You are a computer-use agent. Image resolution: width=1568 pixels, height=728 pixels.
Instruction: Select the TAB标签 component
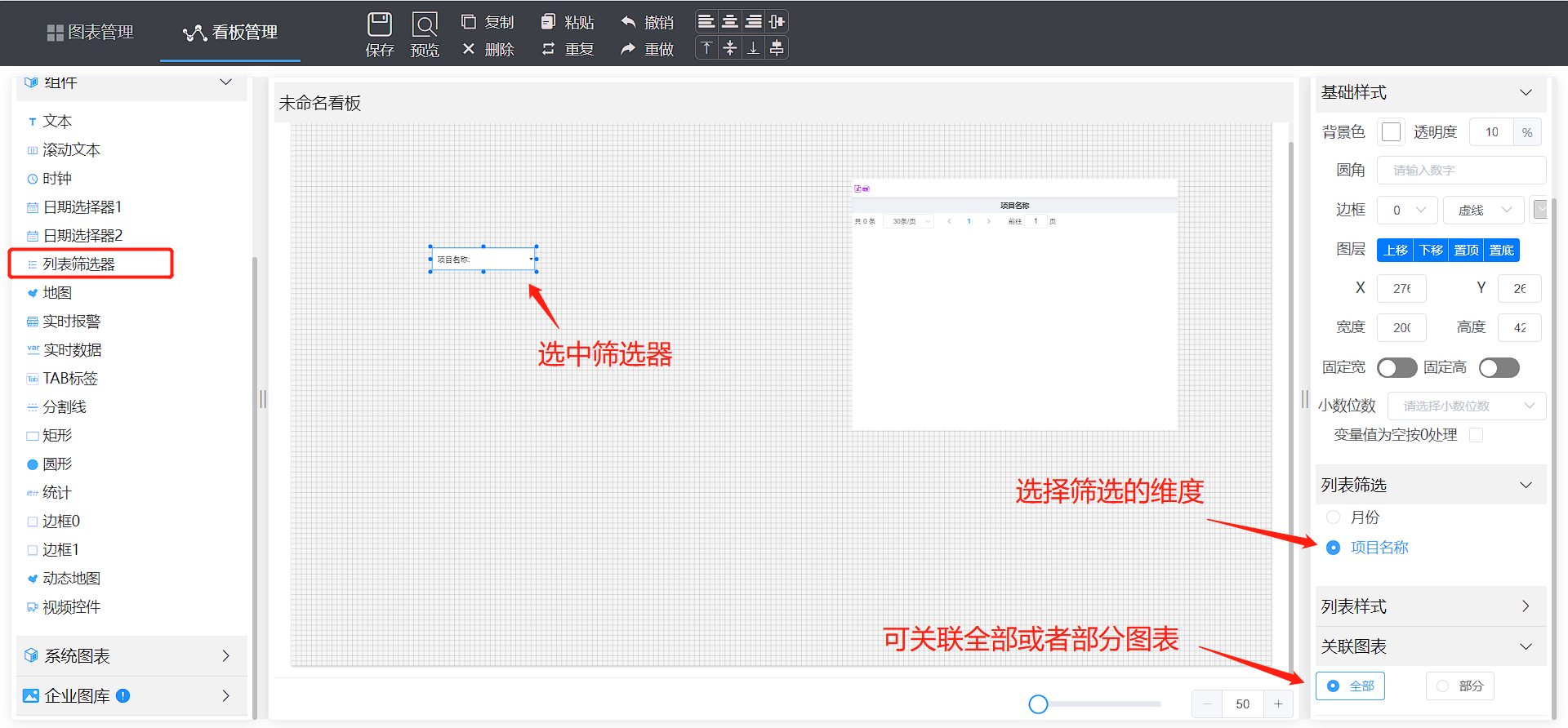[62, 379]
